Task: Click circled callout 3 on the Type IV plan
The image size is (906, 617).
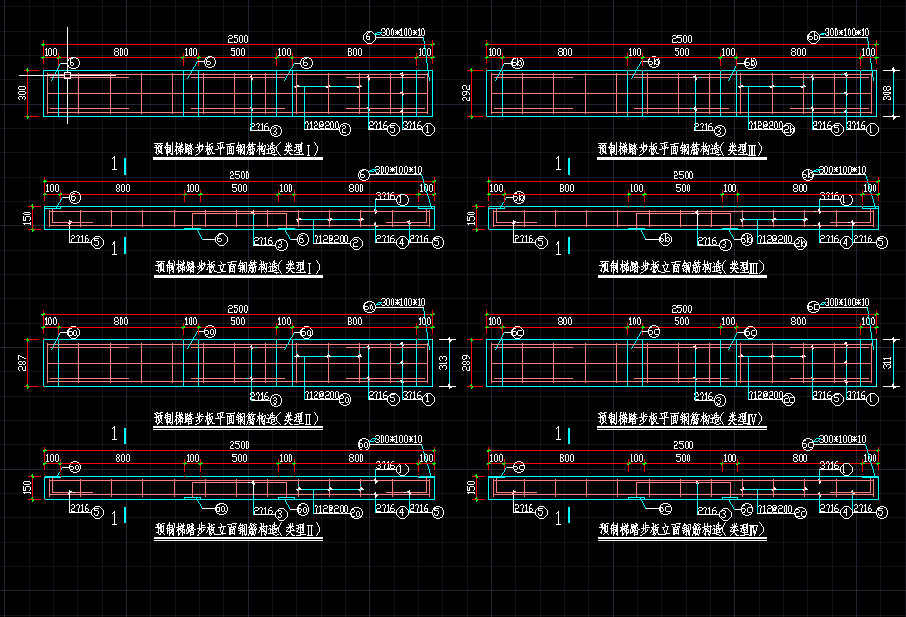Action: tap(719, 400)
